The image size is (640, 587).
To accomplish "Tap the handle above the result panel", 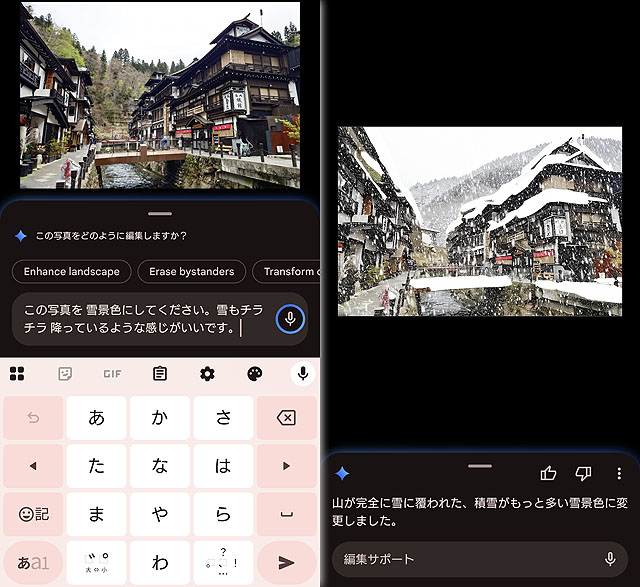I will click(480, 465).
